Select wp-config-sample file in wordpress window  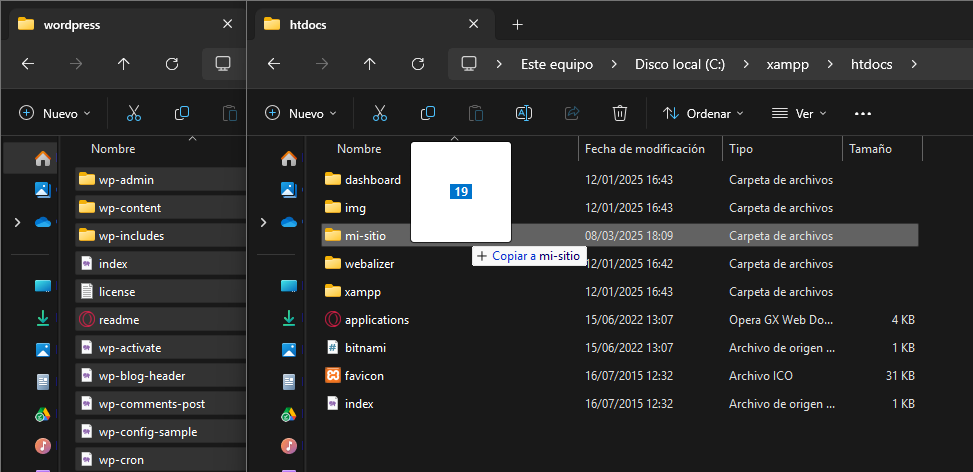[x=161, y=432]
